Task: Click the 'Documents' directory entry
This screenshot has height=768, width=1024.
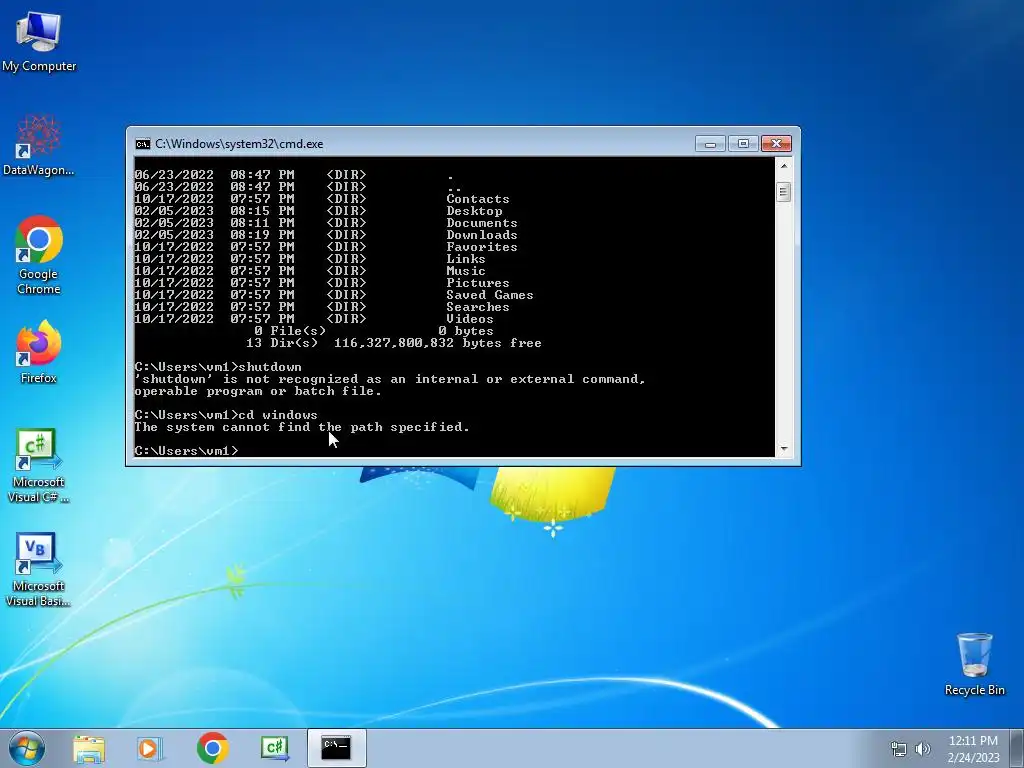Action: (481, 223)
